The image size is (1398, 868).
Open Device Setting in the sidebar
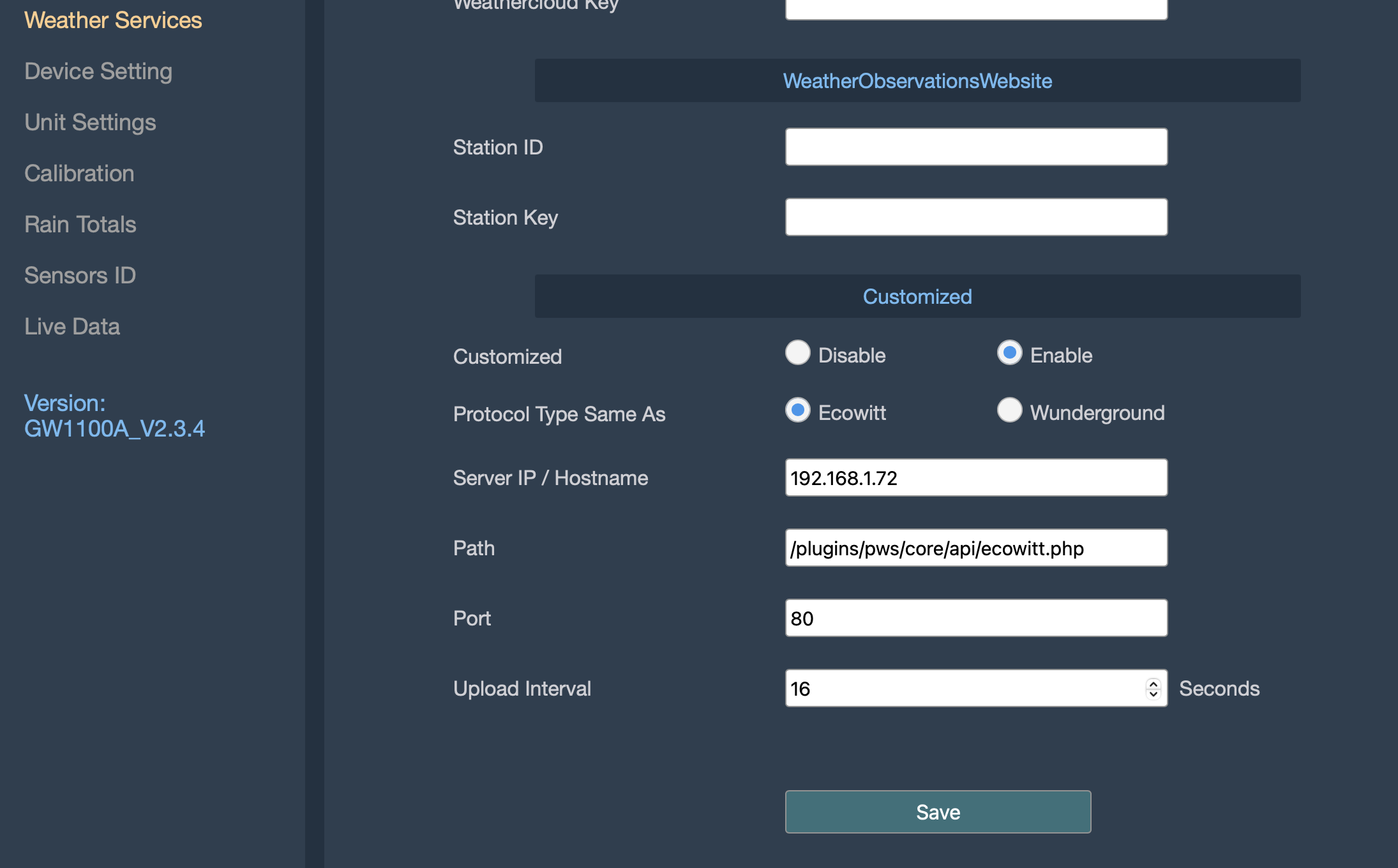[98, 71]
